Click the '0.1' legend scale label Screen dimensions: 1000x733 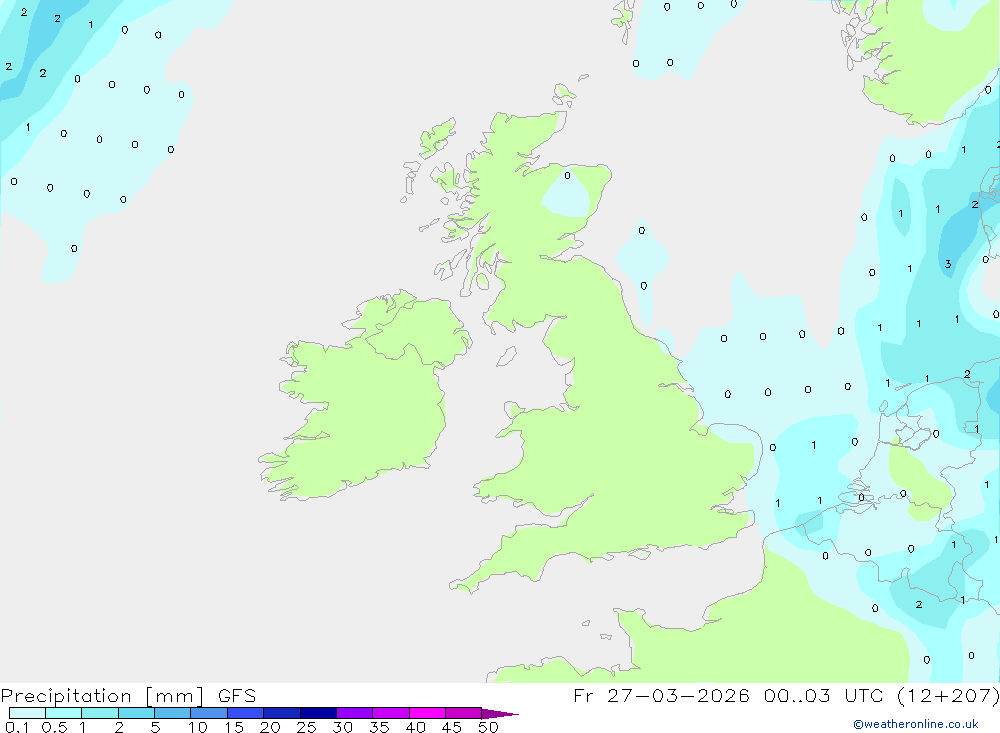(x=17, y=727)
